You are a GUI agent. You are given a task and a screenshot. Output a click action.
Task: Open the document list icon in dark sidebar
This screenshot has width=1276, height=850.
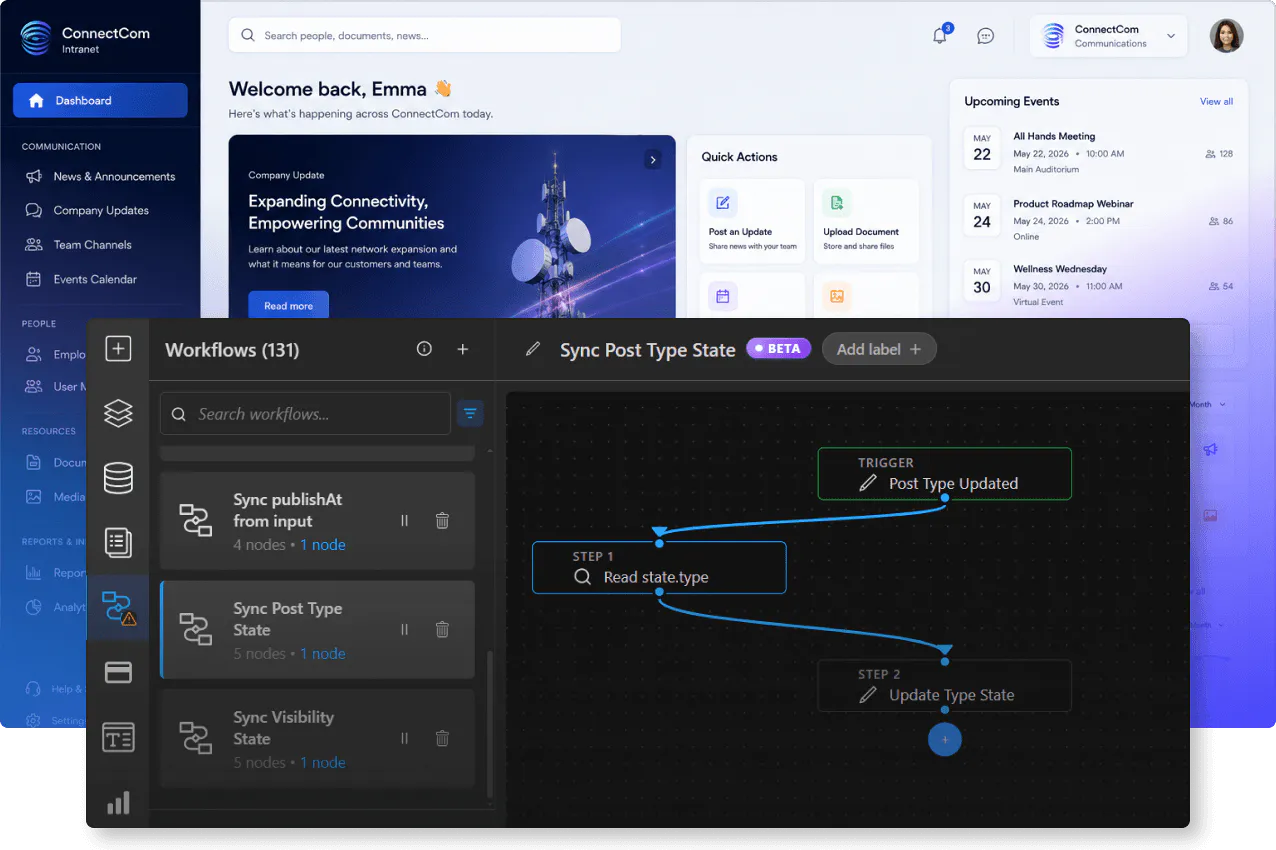[118, 543]
